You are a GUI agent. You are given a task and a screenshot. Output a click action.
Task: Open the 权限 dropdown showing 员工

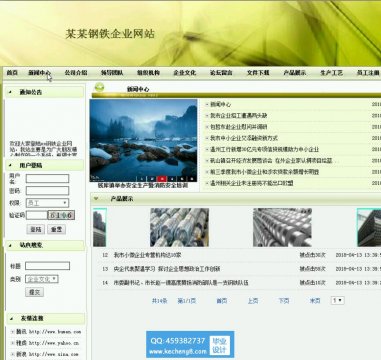[47, 203]
